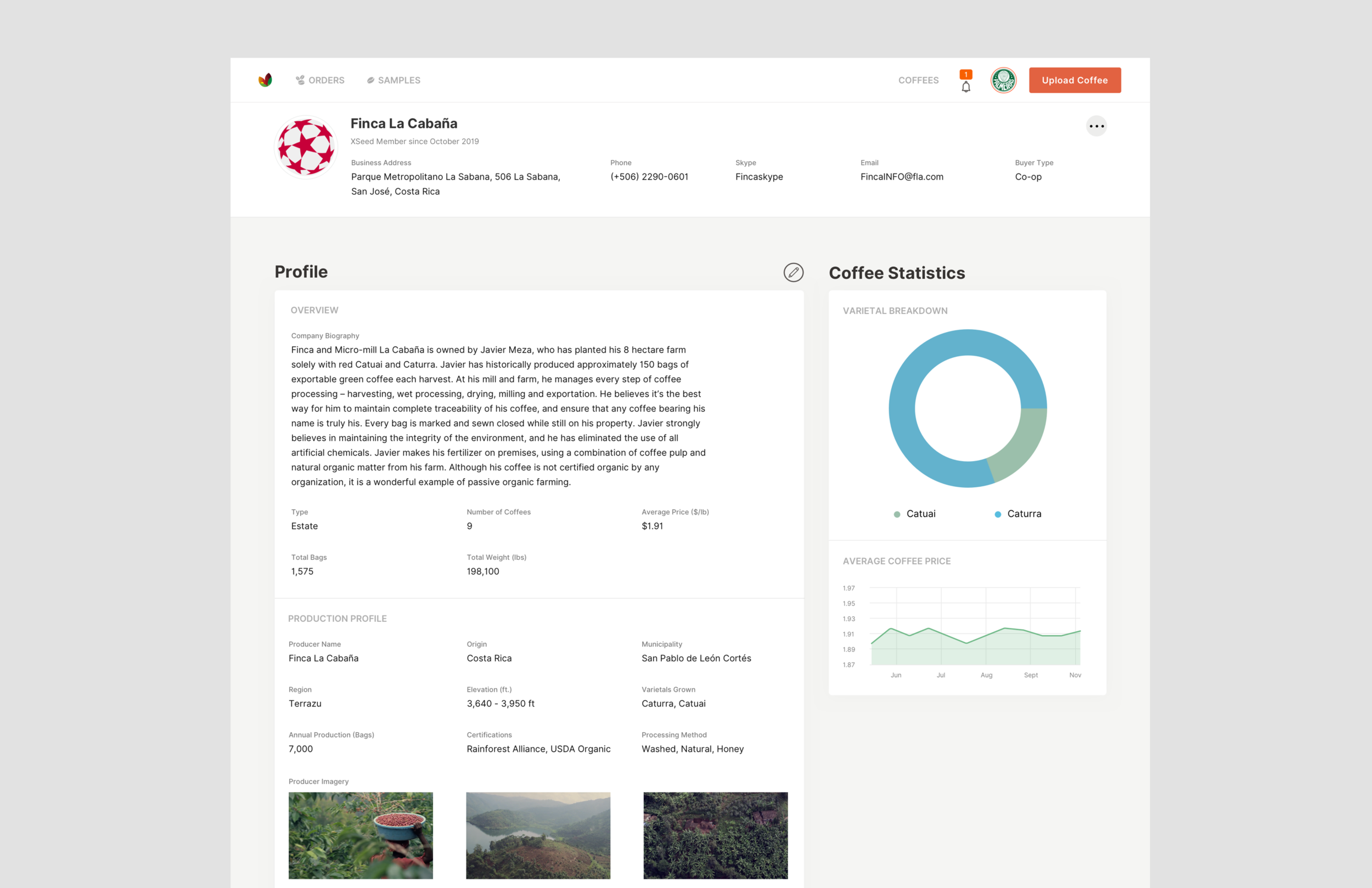Click the Washed, Natural, Honey processing value

coord(693,749)
